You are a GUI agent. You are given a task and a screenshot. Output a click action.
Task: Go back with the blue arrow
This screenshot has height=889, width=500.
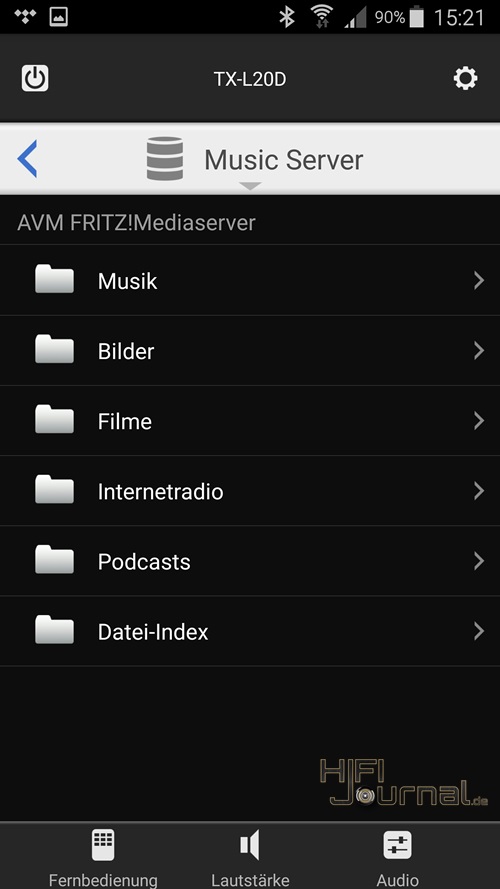coord(27,159)
